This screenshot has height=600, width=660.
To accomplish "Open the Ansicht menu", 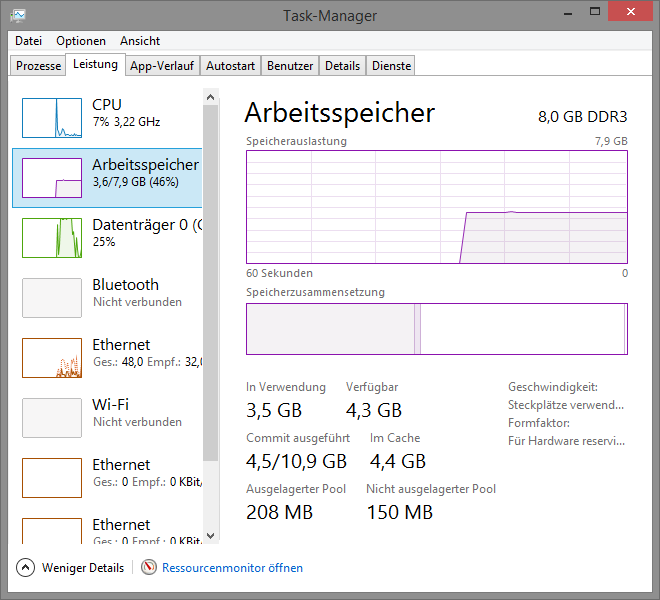I will click(140, 41).
